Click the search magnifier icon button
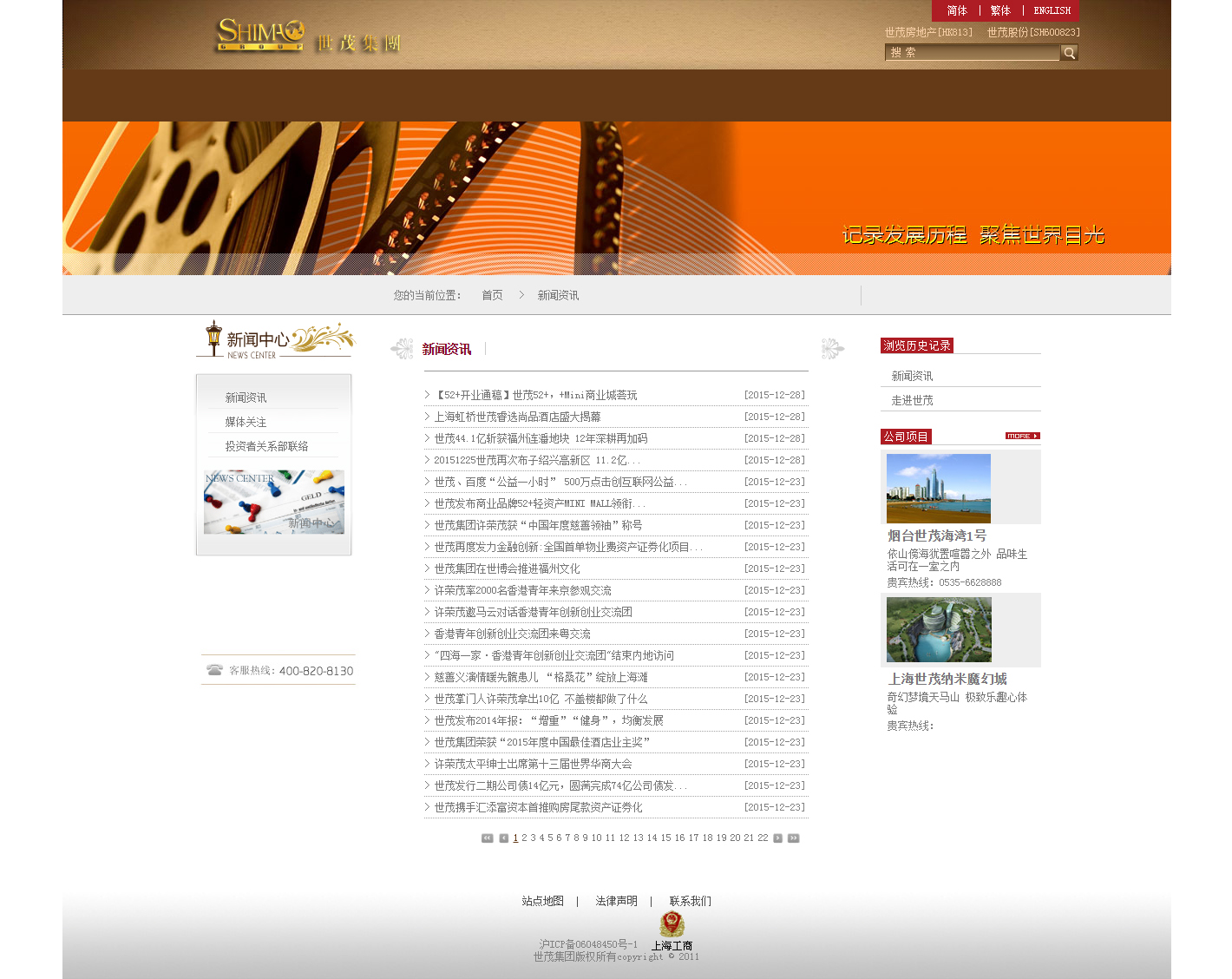Viewport: 1232px width, 979px height. pos(1069,53)
